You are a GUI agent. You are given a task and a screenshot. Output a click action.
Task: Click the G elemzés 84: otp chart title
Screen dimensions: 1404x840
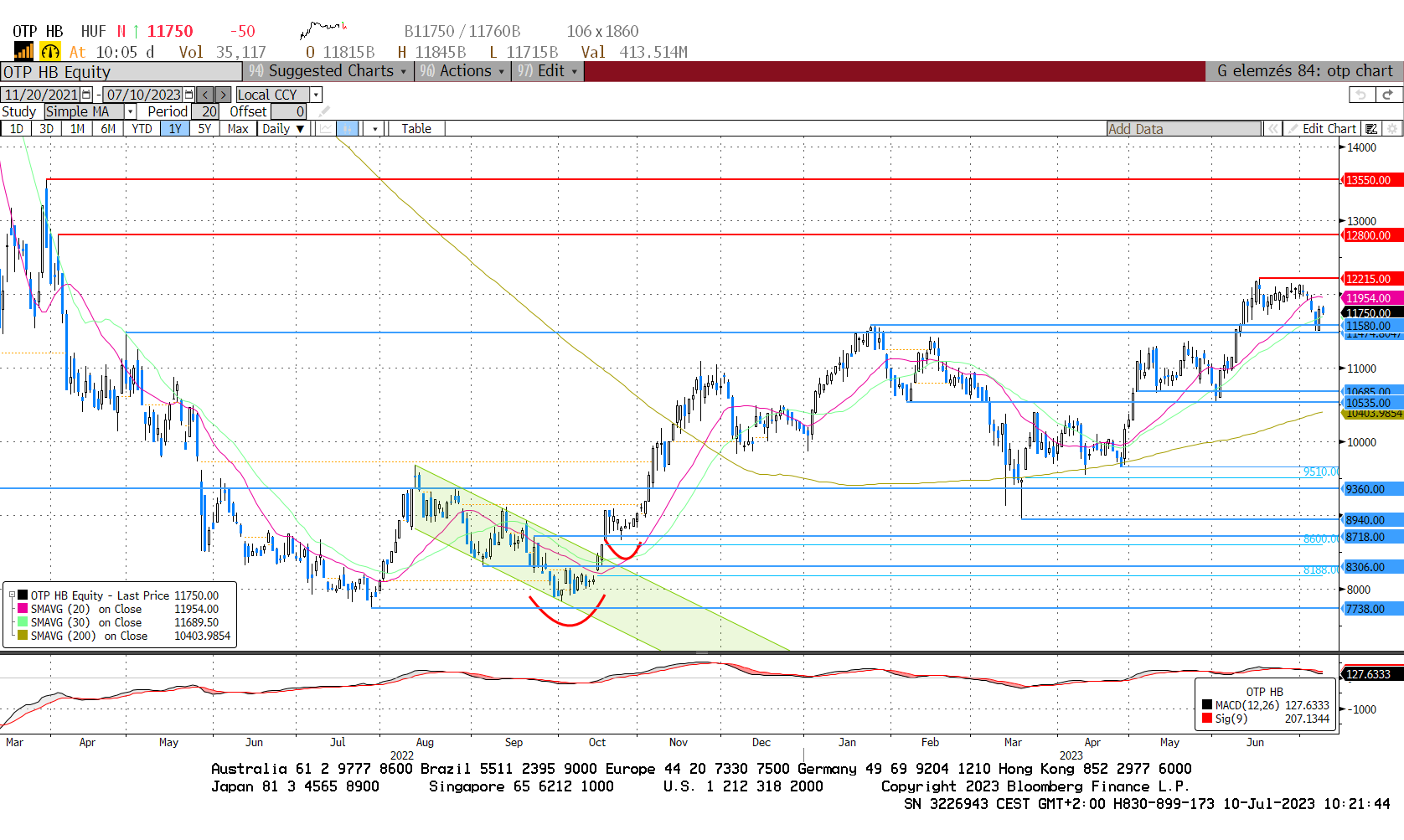1304,71
